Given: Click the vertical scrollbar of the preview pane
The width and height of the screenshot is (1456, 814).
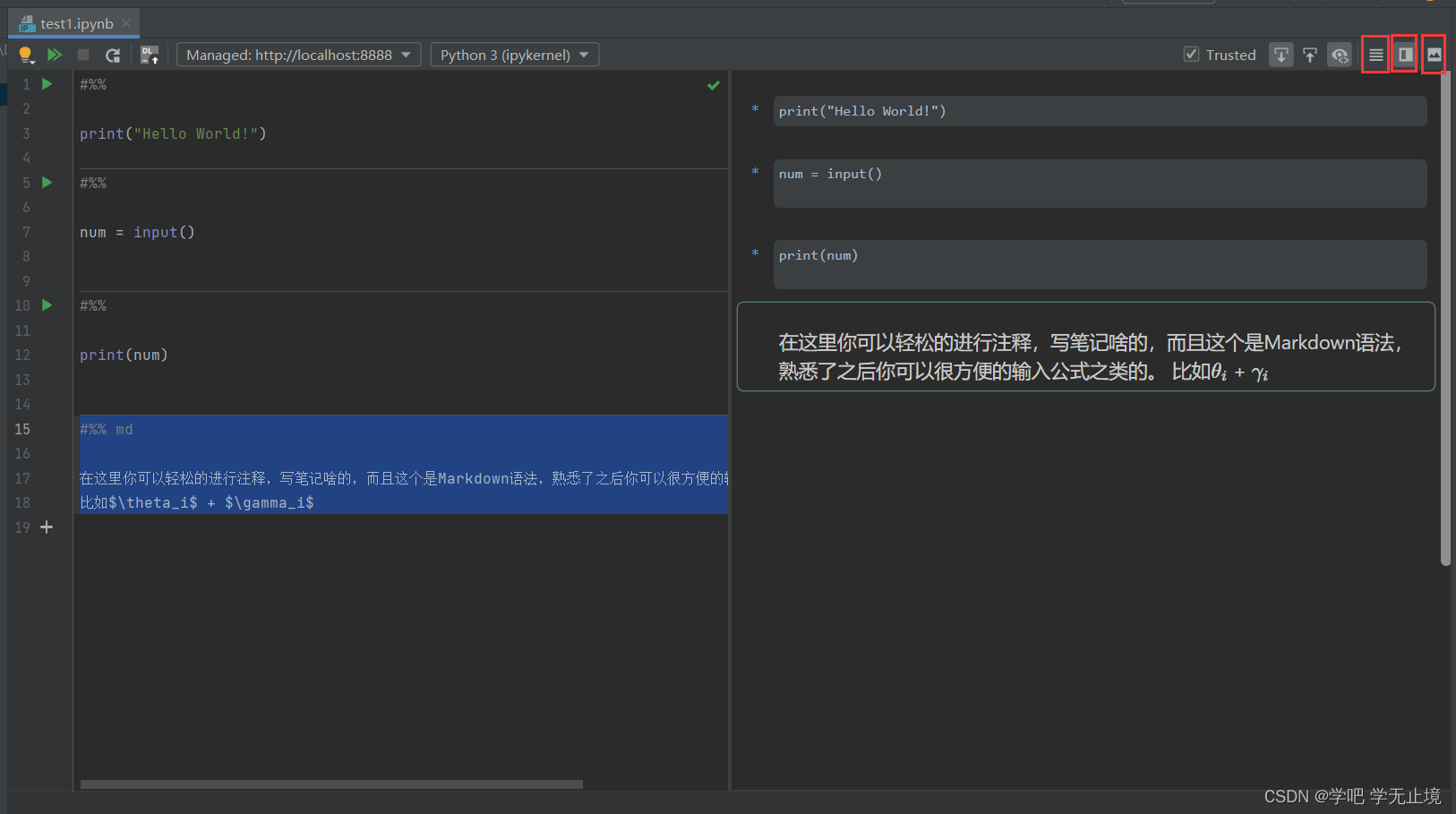Looking at the screenshot, I should [1445, 318].
